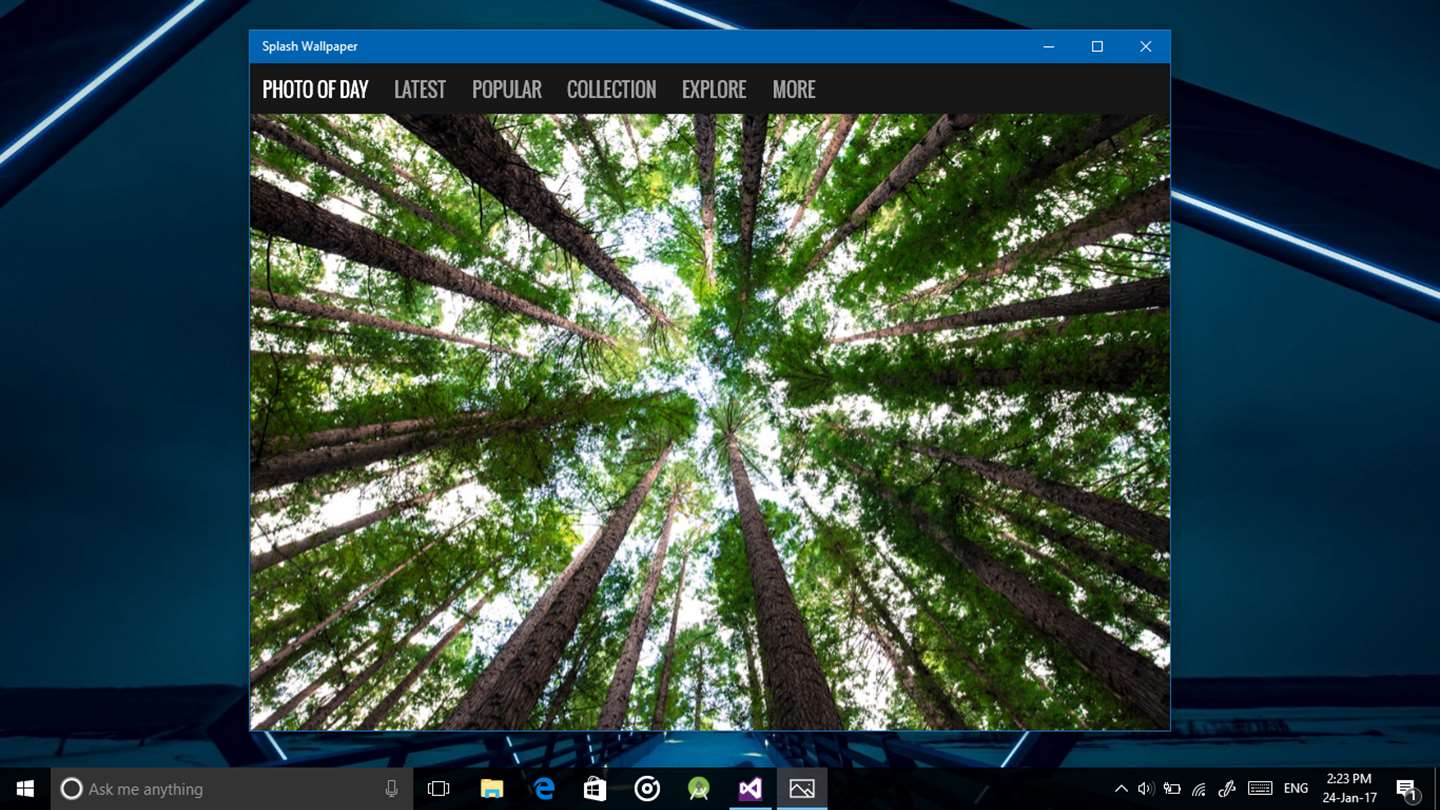Open Visual Studio from the taskbar
This screenshot has width=1440, height=810.
click(x=750, y=789)
